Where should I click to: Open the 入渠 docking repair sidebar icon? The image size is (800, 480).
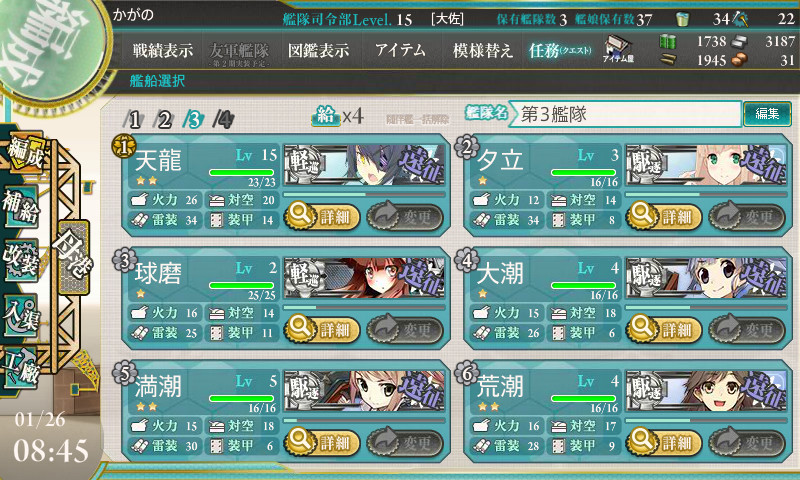tap(21, 315)
